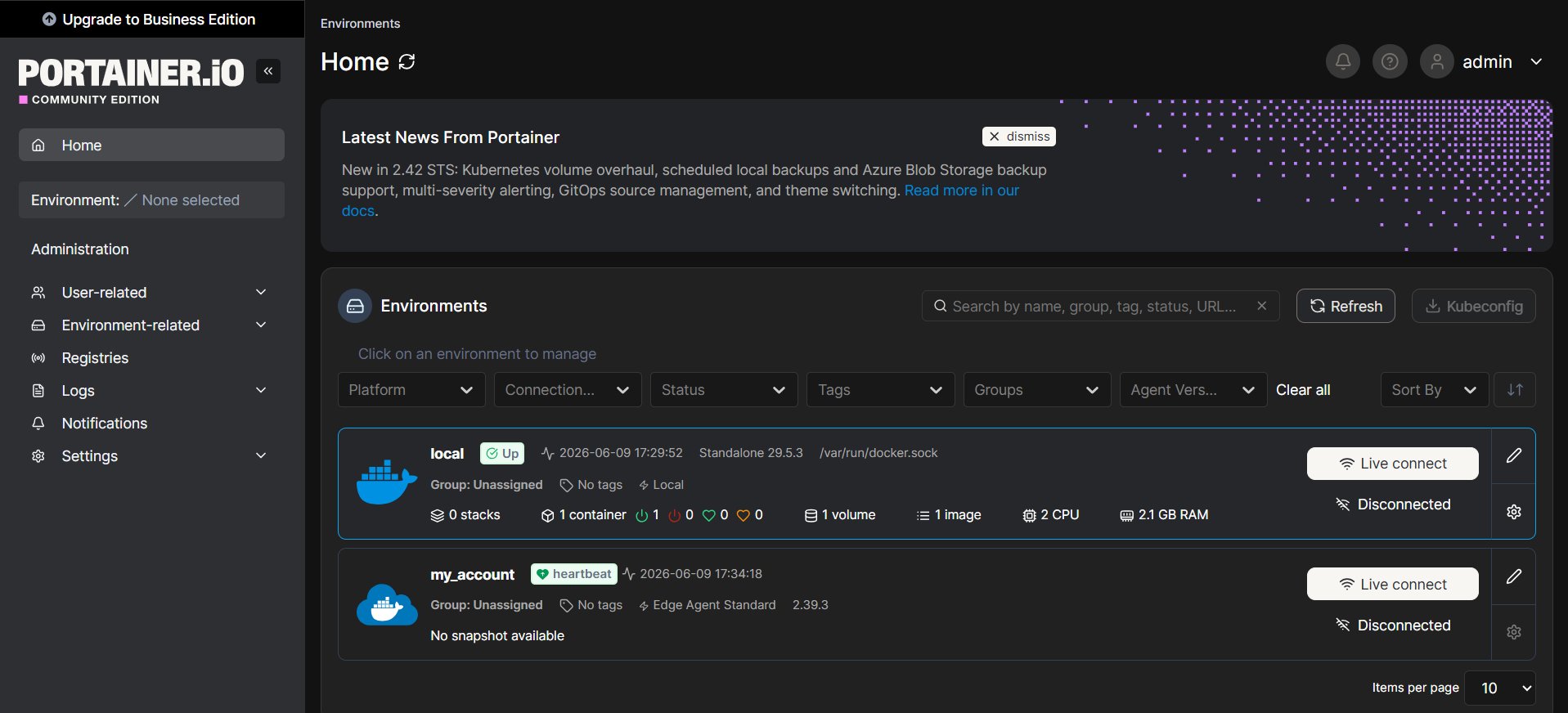Open the local environment name link

click(447, 454)
